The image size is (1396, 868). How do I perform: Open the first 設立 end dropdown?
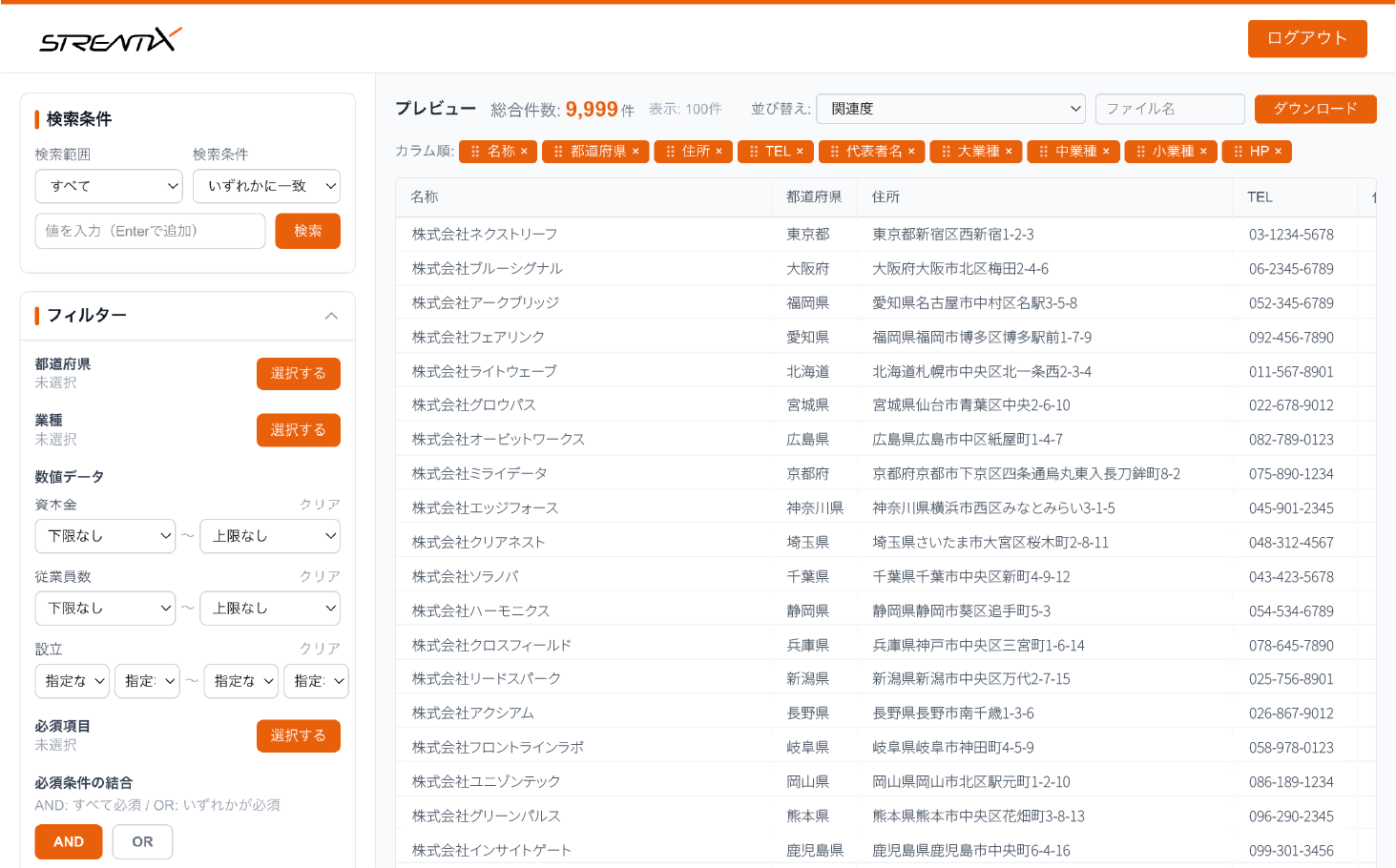pos(240,681)
